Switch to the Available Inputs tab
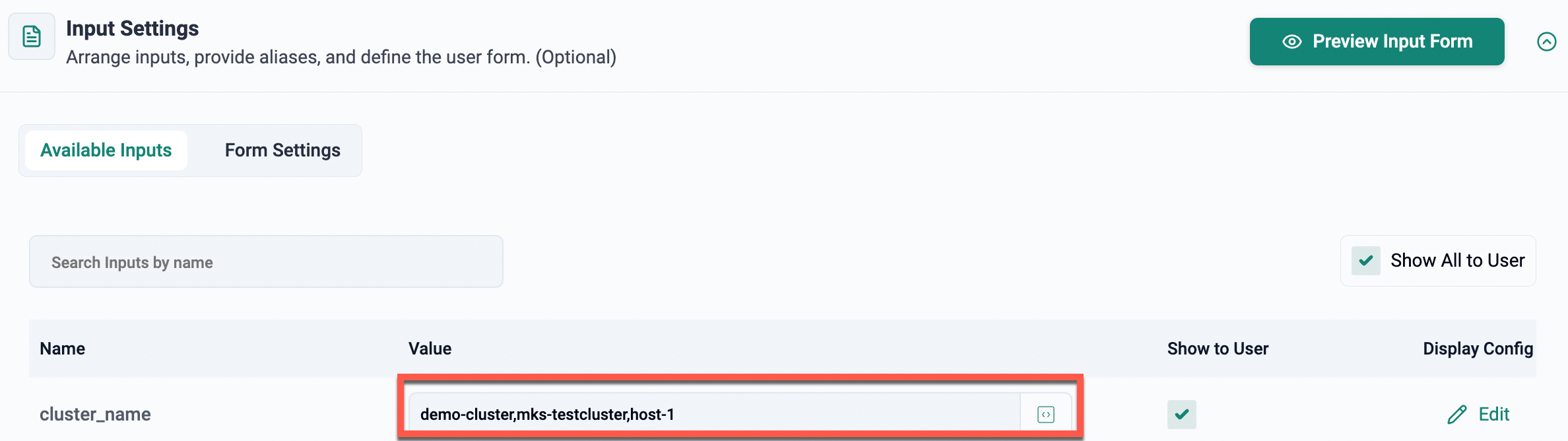 (x=106, y=151)
